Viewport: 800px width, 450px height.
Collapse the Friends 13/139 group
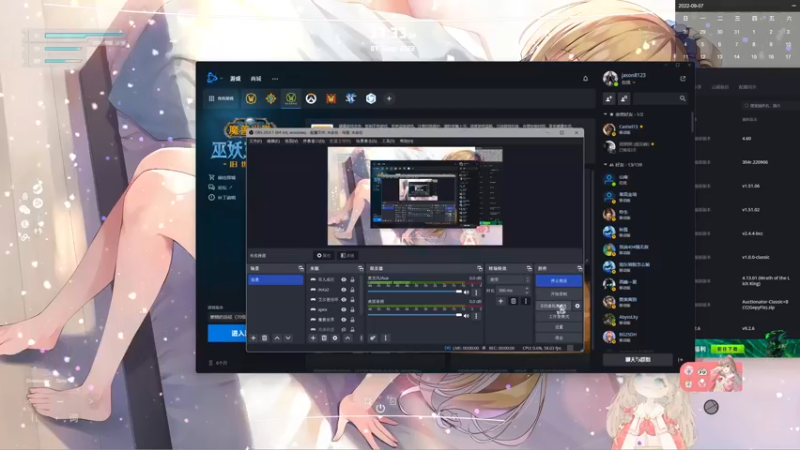[606, 165]
